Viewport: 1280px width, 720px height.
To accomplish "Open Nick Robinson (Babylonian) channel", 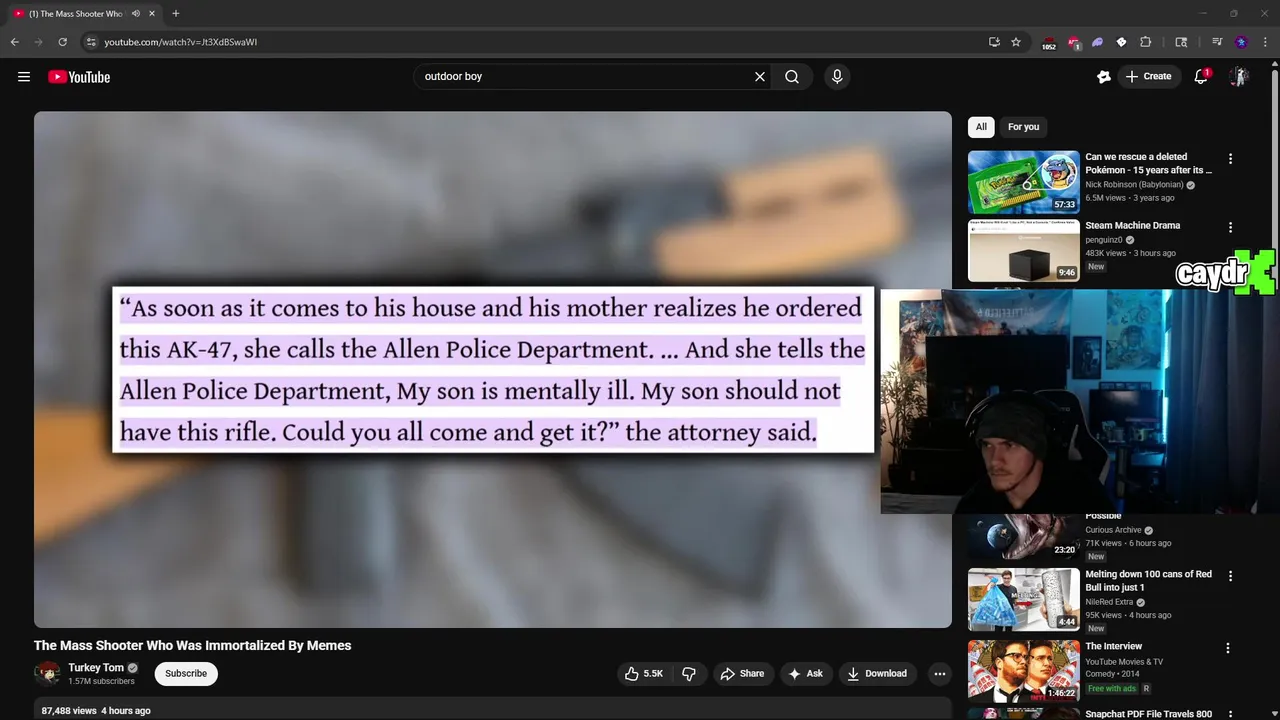I will (1134, 185).
